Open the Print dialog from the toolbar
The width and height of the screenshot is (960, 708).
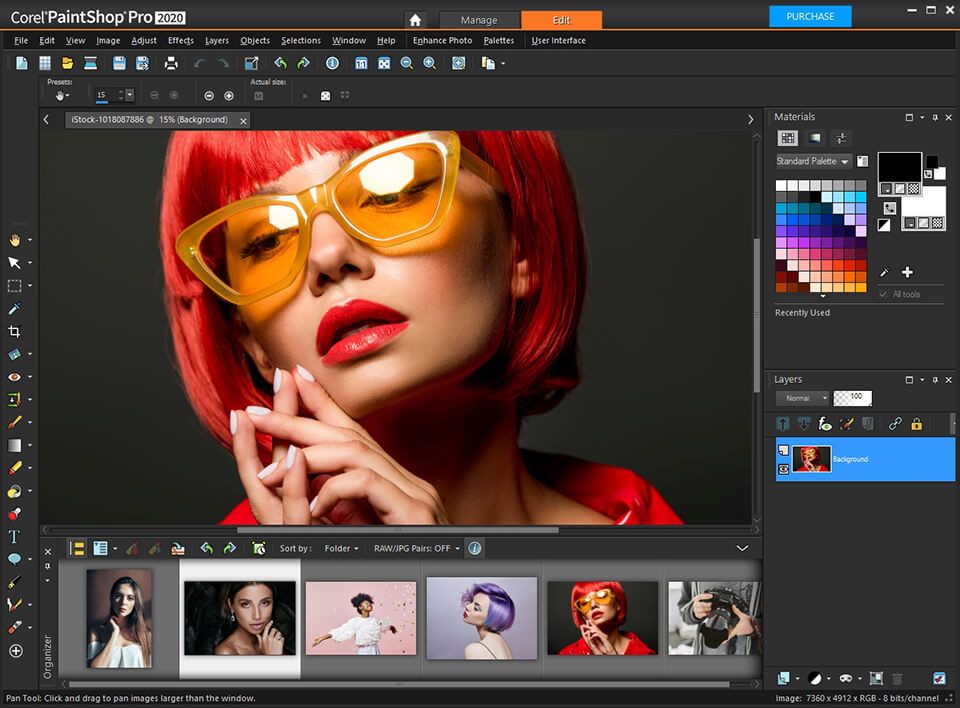coord(171,63)
